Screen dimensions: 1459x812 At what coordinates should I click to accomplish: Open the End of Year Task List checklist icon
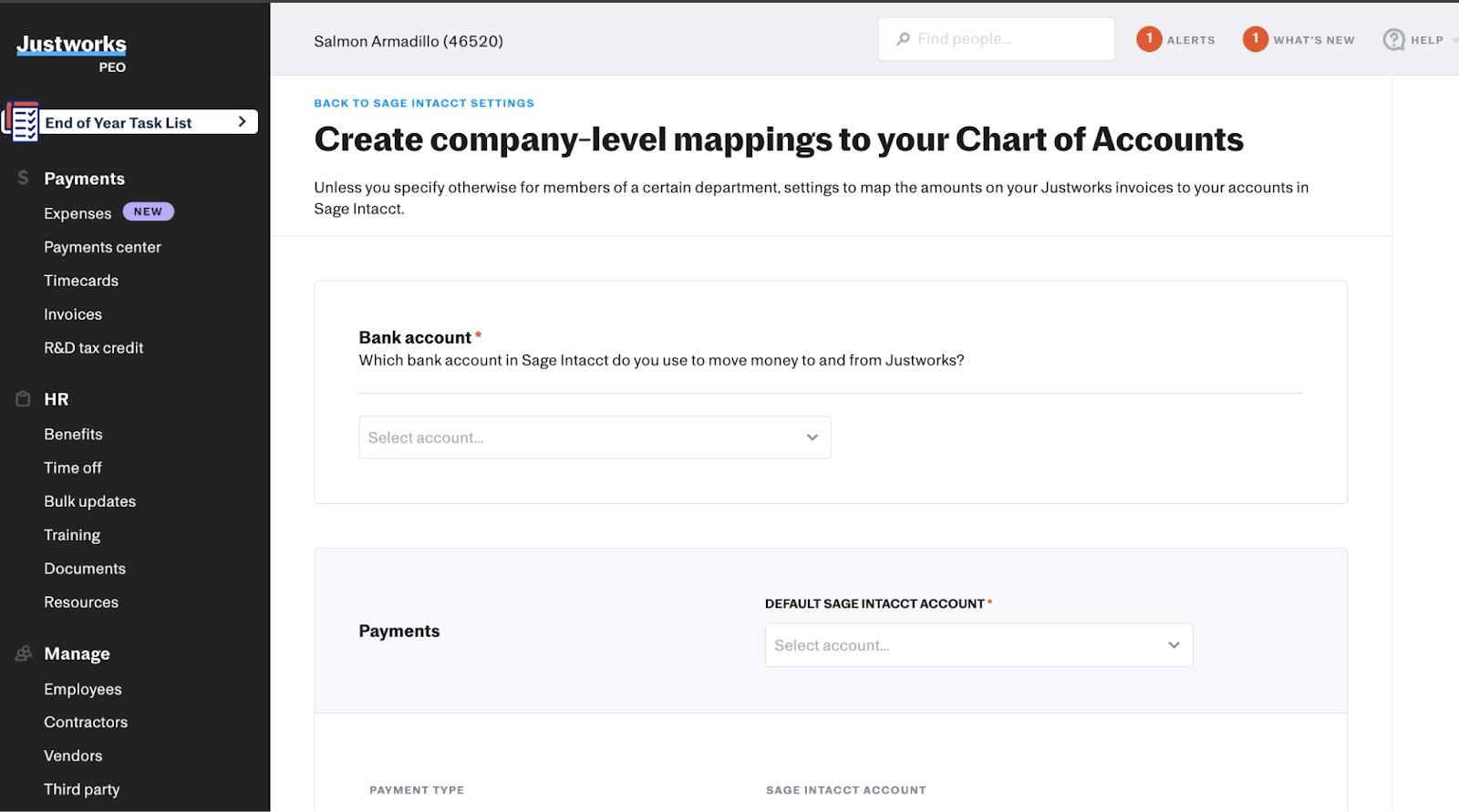point(21,122)
